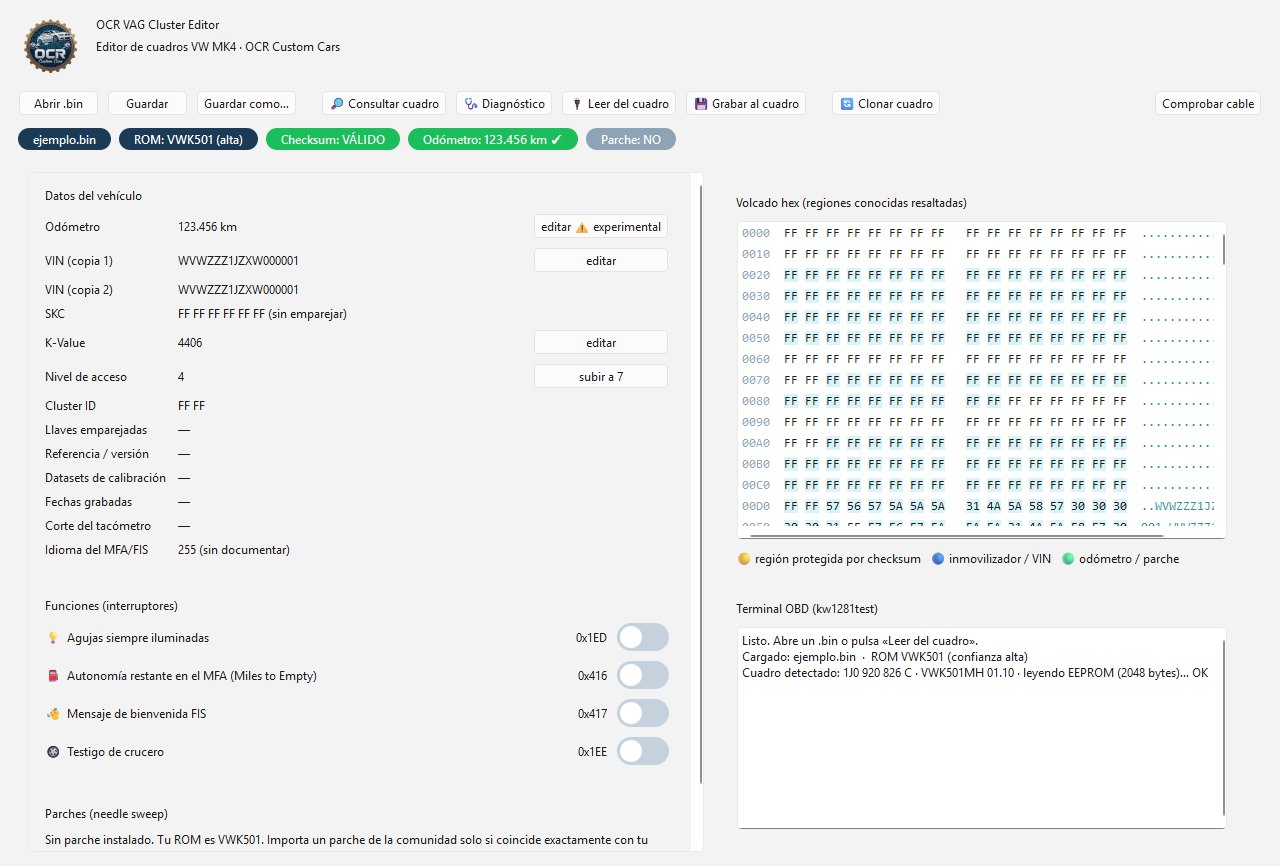Open a file with Abrir .bin
The width and height of the screenshot is (1280, 866).
pyautogui.click(x=59, y=104)
